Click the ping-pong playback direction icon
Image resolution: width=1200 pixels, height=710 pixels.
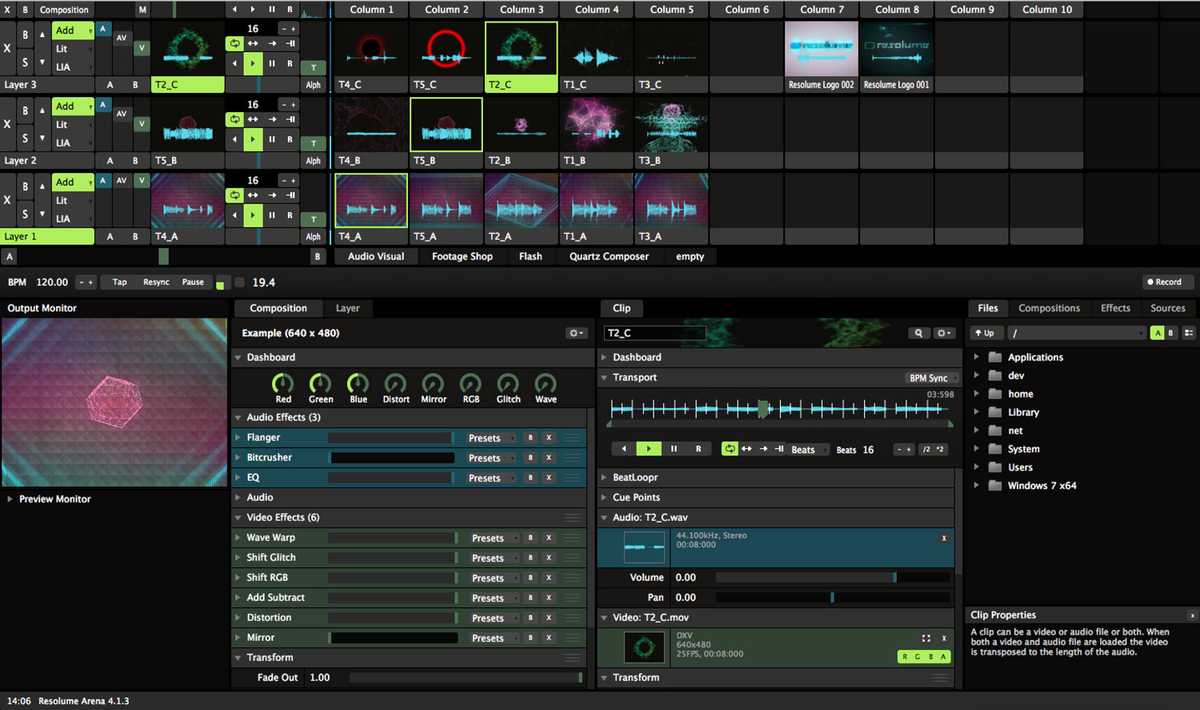[749, 449]
